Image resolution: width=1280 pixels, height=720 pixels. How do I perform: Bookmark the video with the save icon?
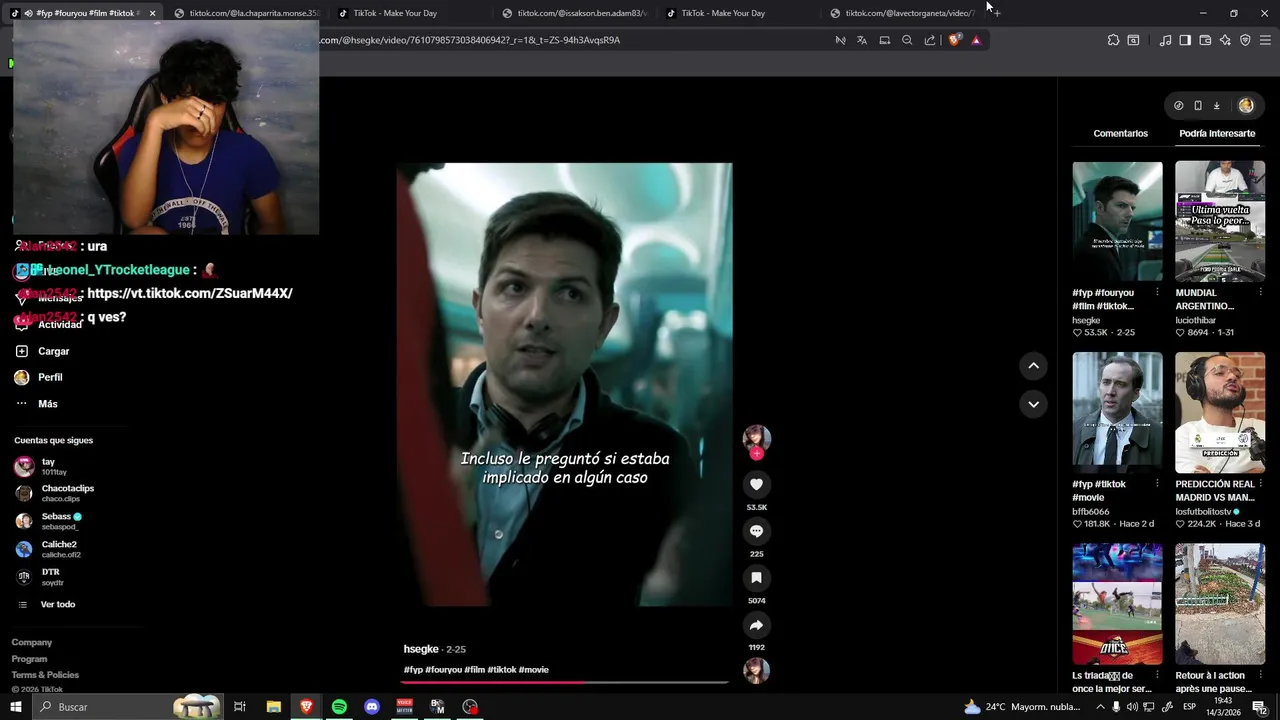tap(756, 578)
